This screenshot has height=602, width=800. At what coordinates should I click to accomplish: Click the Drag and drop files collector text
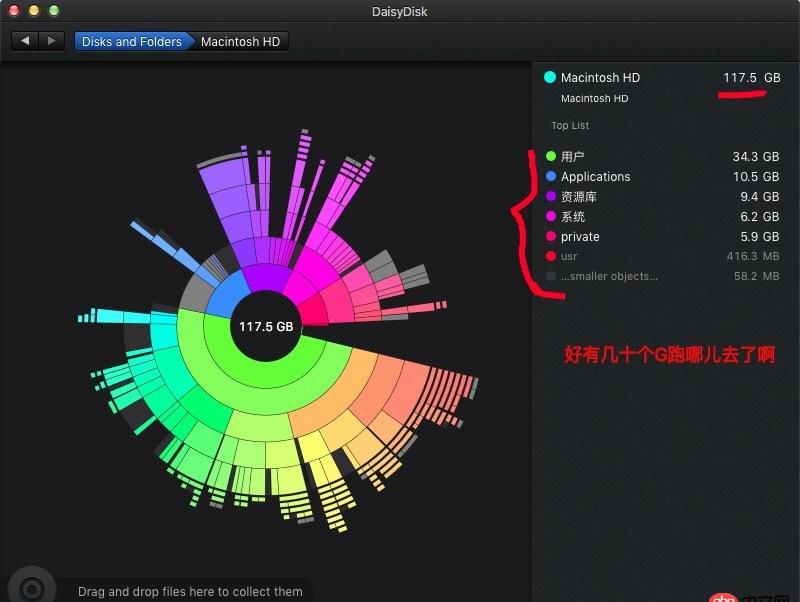190,591
